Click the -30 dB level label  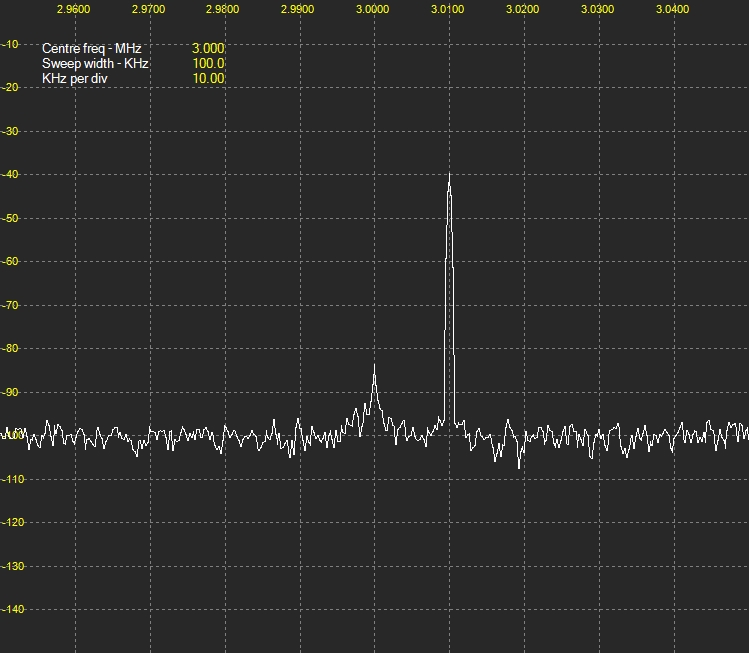(x=10, y=131)
